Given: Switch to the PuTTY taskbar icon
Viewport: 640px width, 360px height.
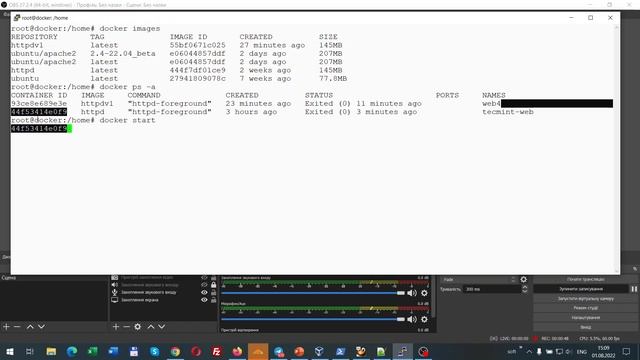Looking at the screenshot, I should pyautogui.click(x=402, y=351).
